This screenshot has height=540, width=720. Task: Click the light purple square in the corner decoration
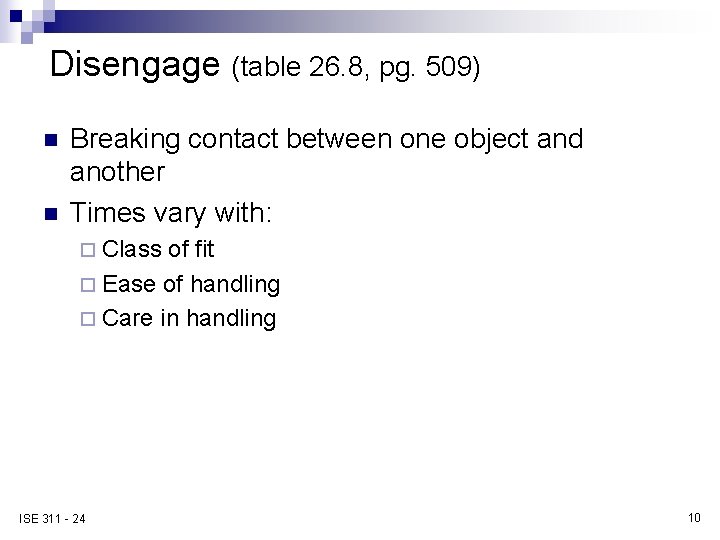click(27, 38)
